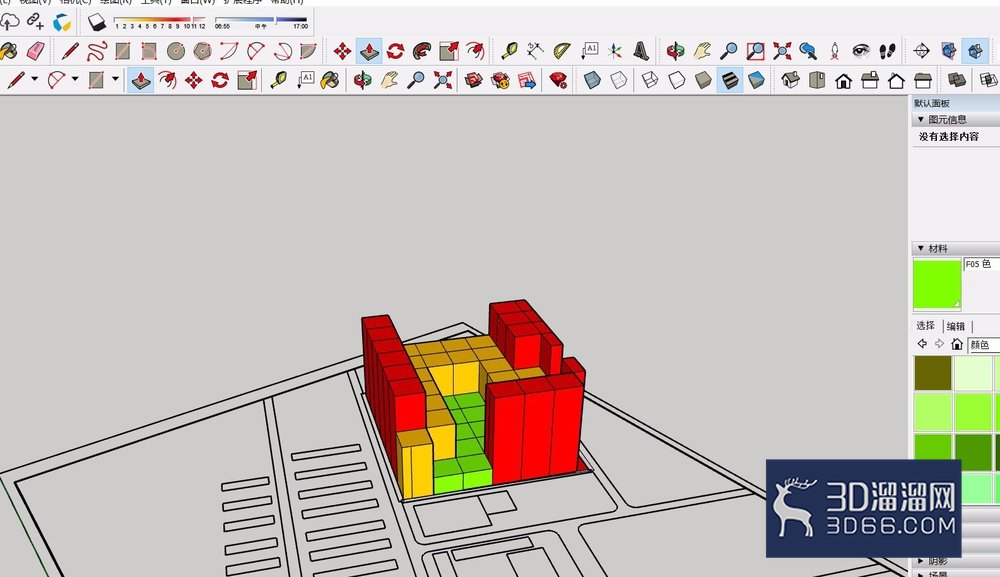
Task: Open the Rectangle tool dropdown arrow
Action: 115,80
